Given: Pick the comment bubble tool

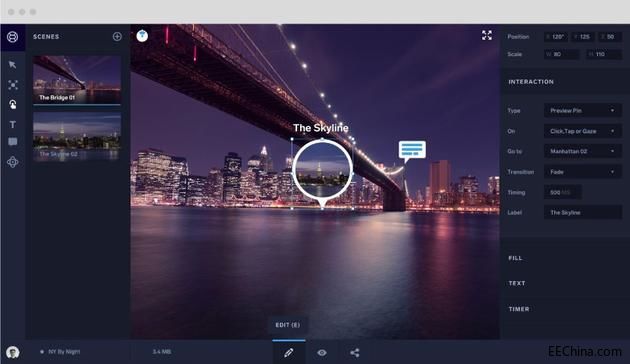Looking at the screenshot, I should pos(12,142).
